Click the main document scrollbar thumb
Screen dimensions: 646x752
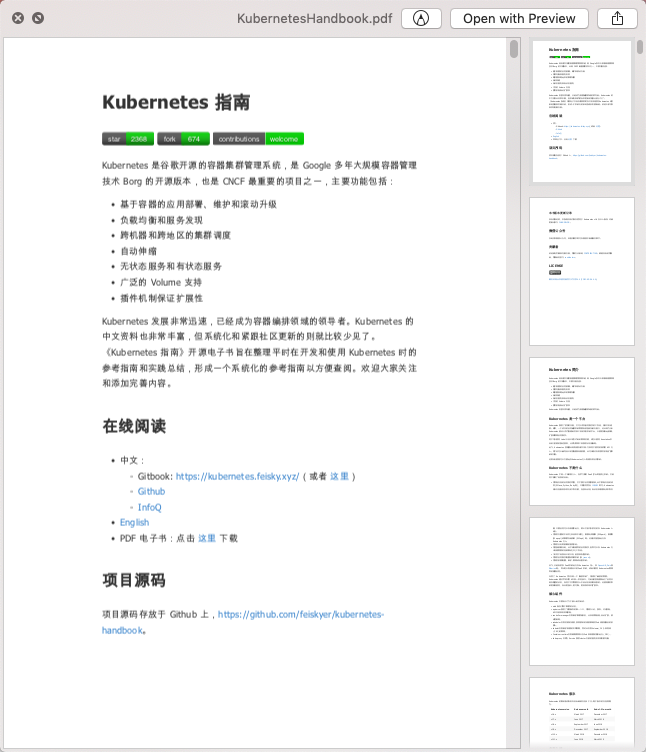click(514, 49)
